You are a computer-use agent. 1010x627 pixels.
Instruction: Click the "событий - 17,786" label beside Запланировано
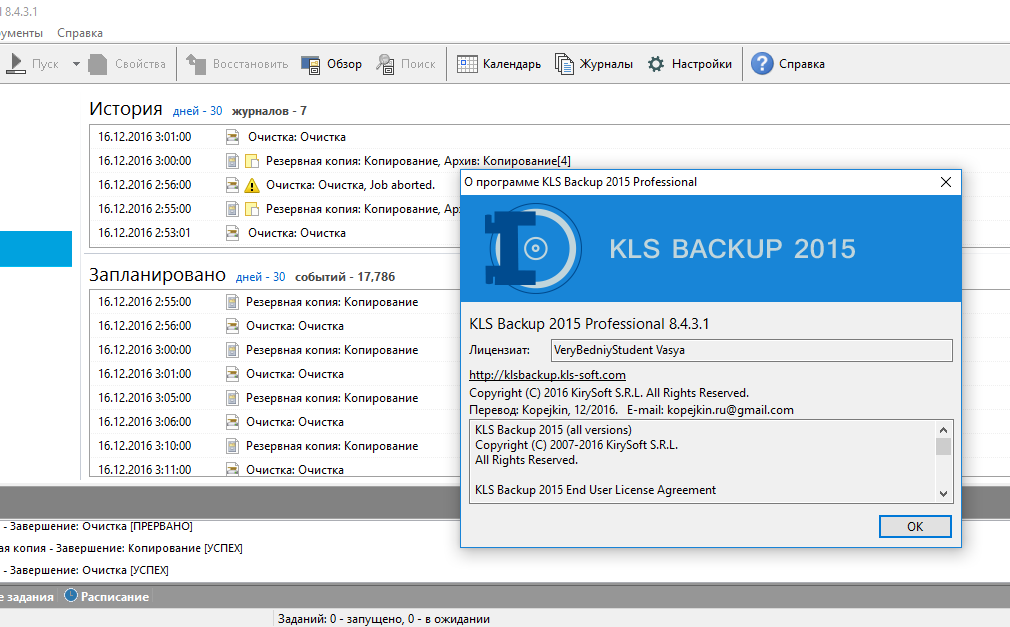(x=345, y=277)
